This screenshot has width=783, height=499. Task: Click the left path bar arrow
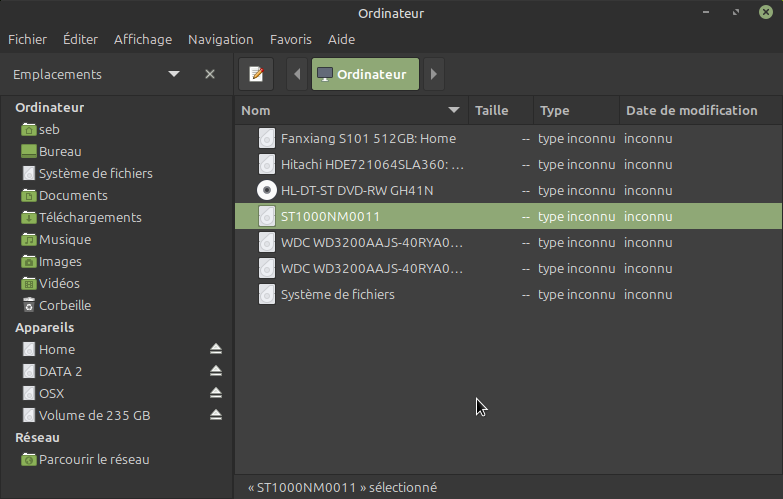tap(297, 74)
